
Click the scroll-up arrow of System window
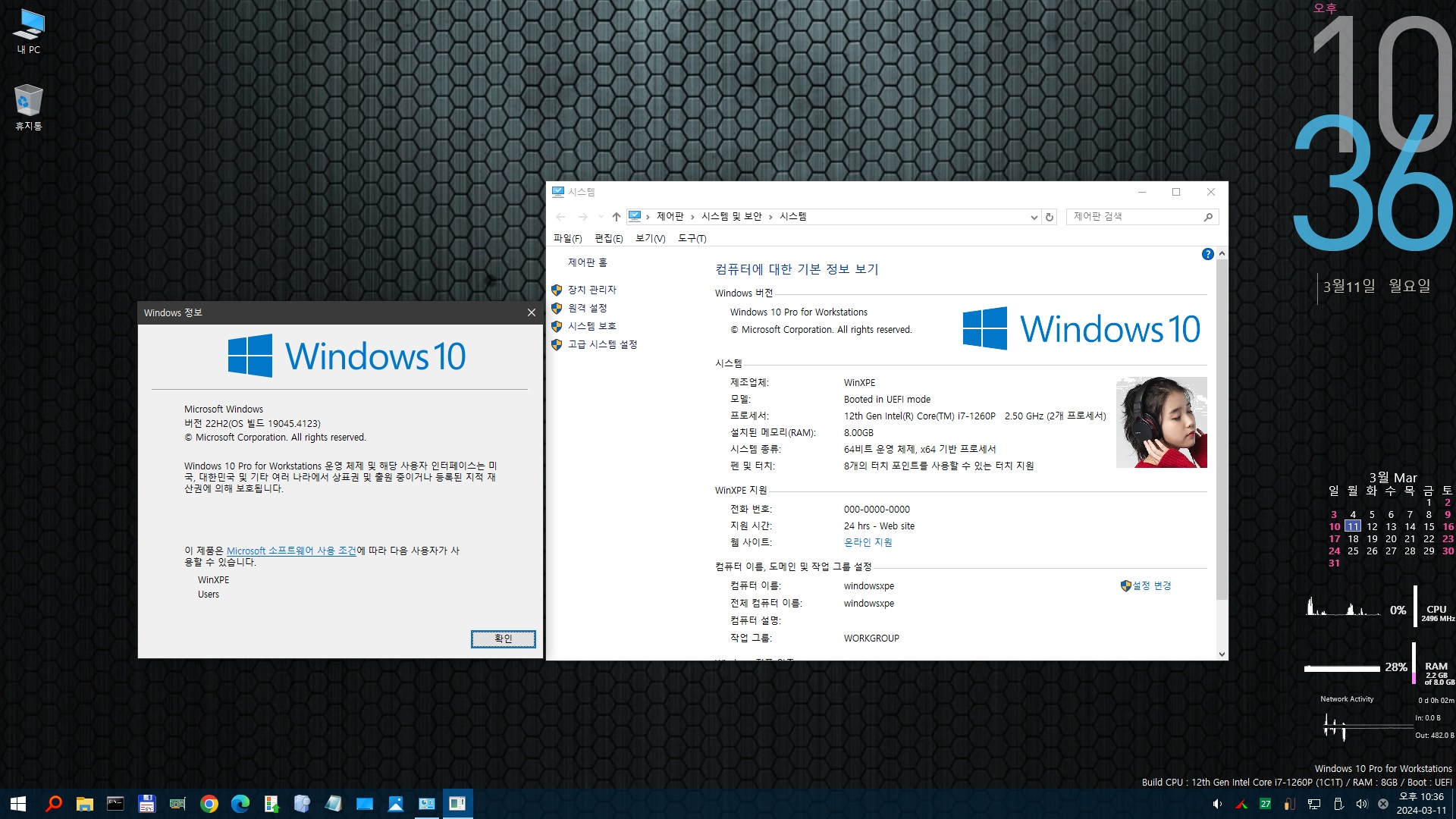[1222, 253]
